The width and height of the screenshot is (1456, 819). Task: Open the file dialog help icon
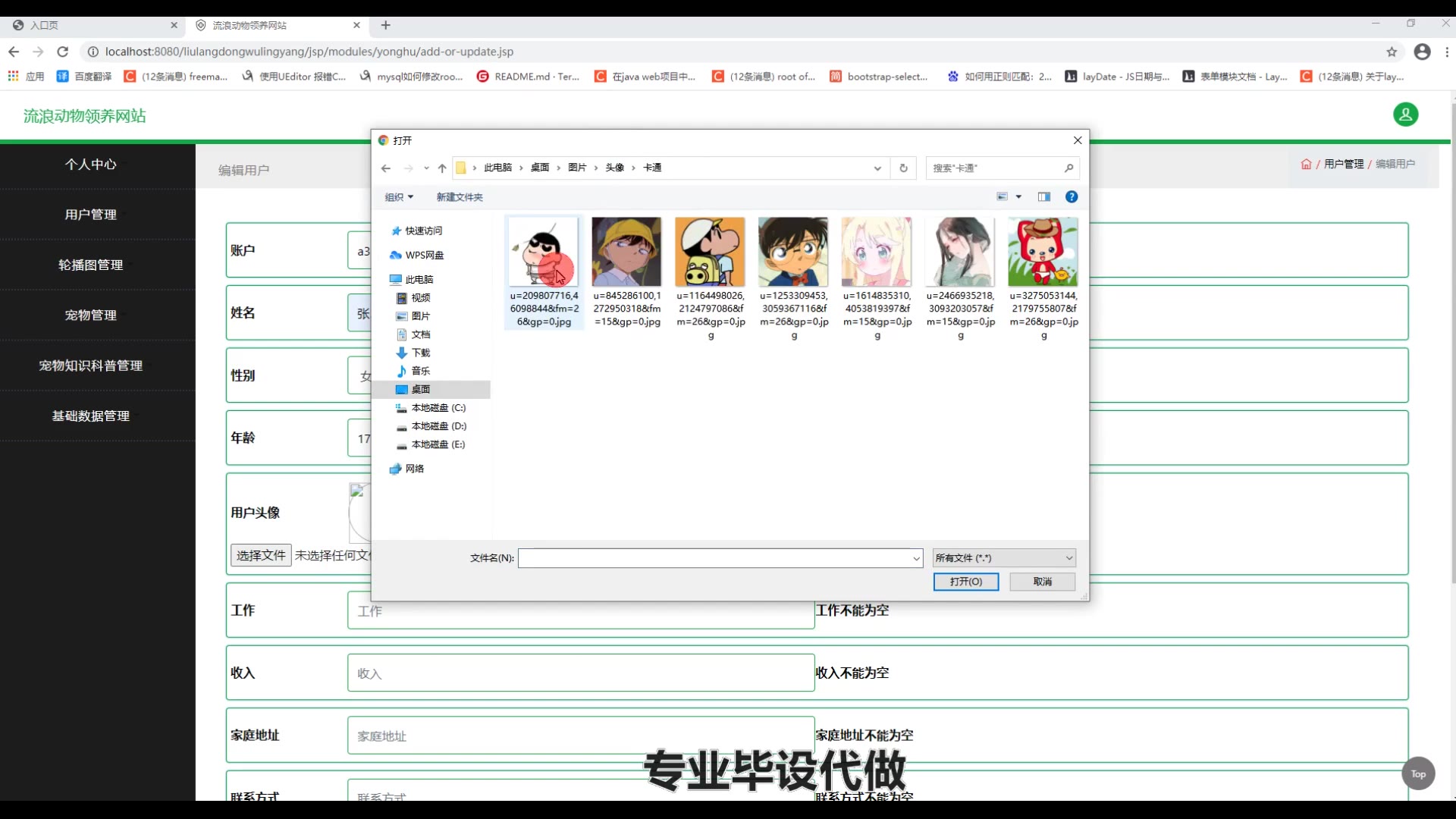point(1072,197)
